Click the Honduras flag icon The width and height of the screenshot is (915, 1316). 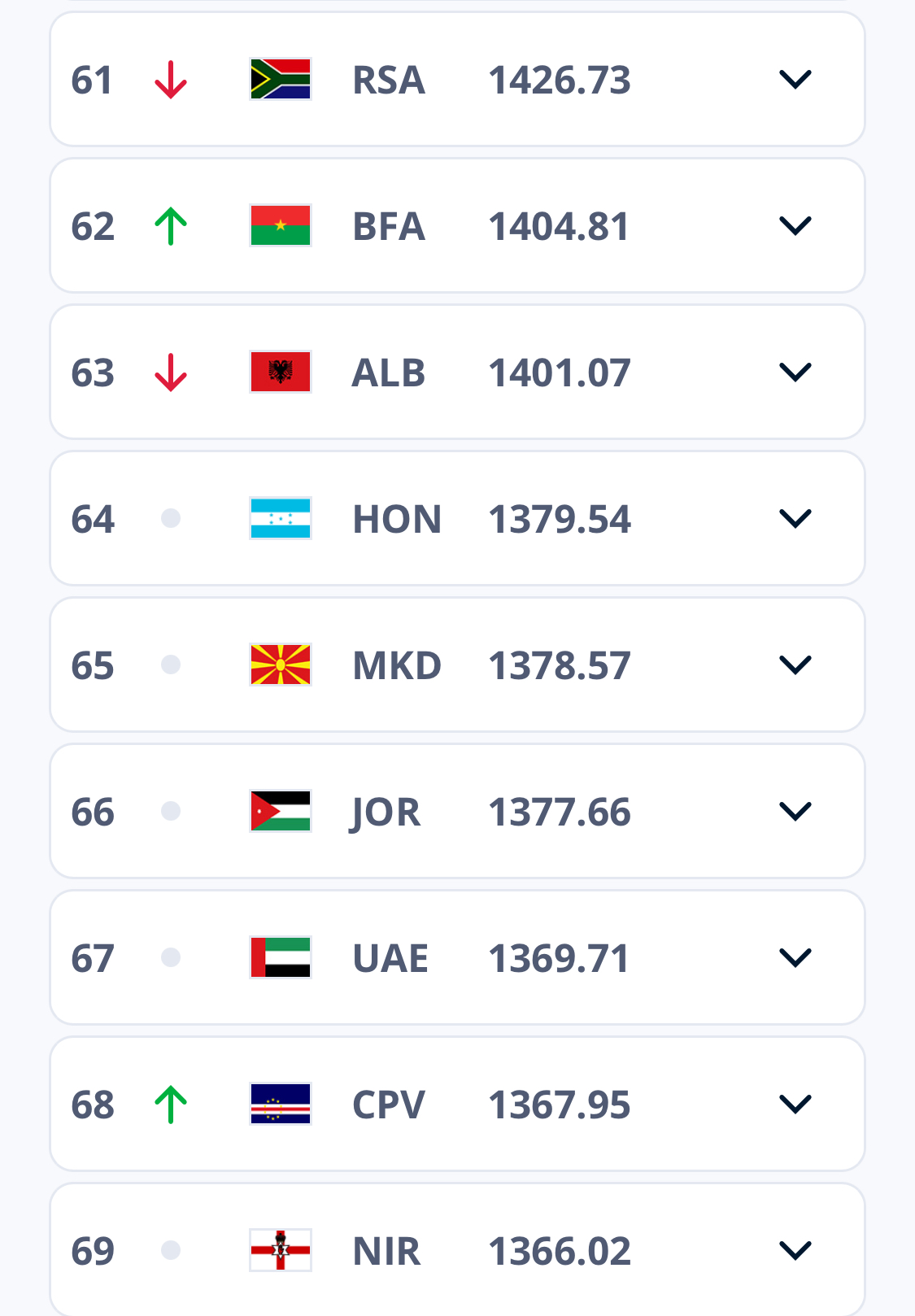[x=281, y=518]
